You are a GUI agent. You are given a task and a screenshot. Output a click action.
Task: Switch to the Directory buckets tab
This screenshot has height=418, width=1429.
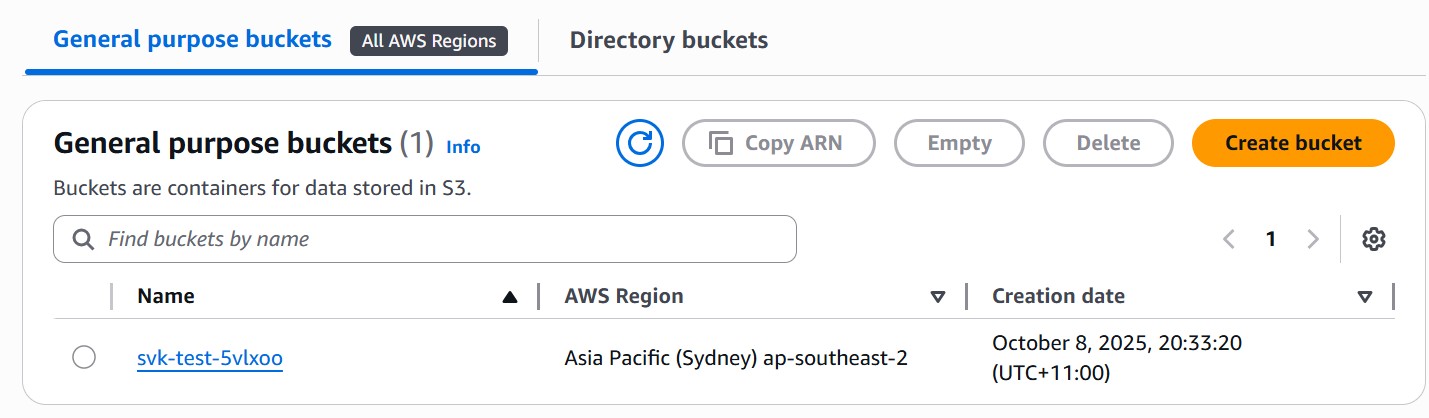pyautogui.click(x=668, y=40)
